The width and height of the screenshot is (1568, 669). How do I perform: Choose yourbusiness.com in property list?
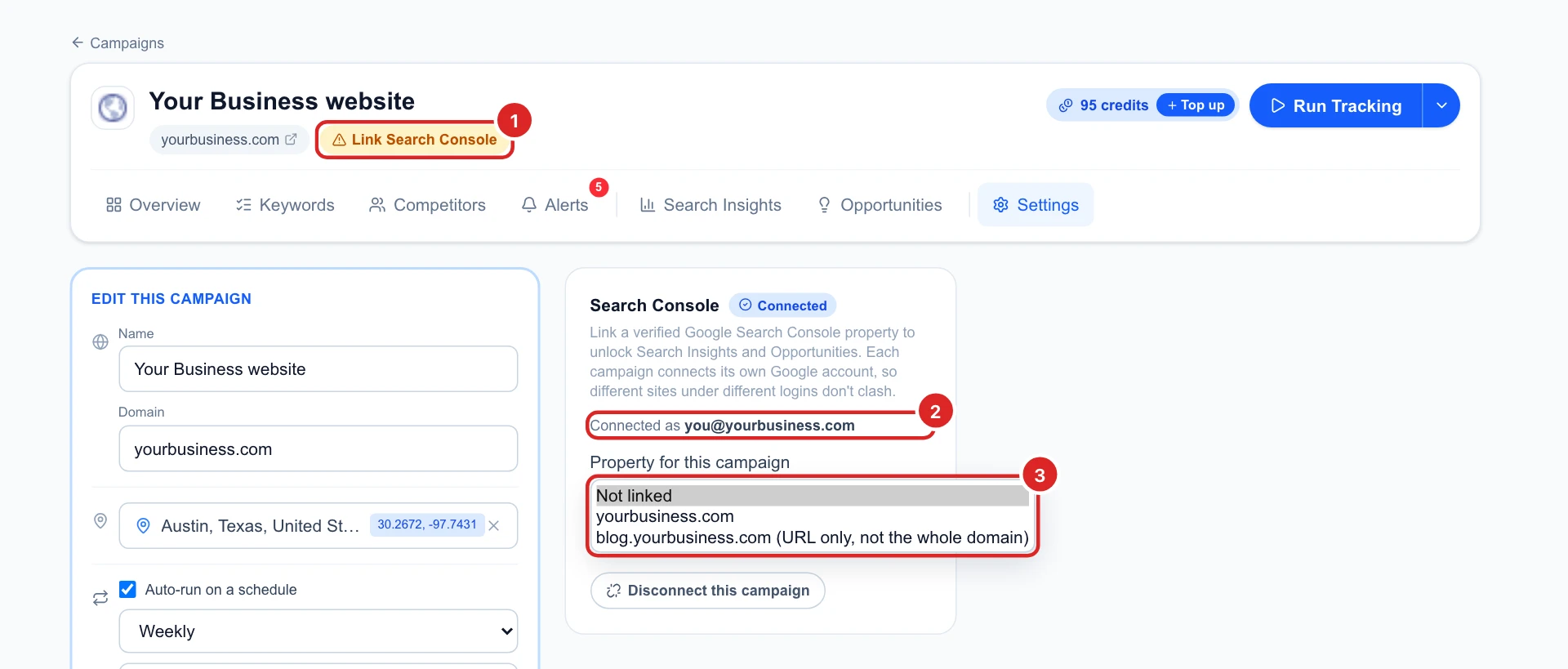tap(812, 516)
